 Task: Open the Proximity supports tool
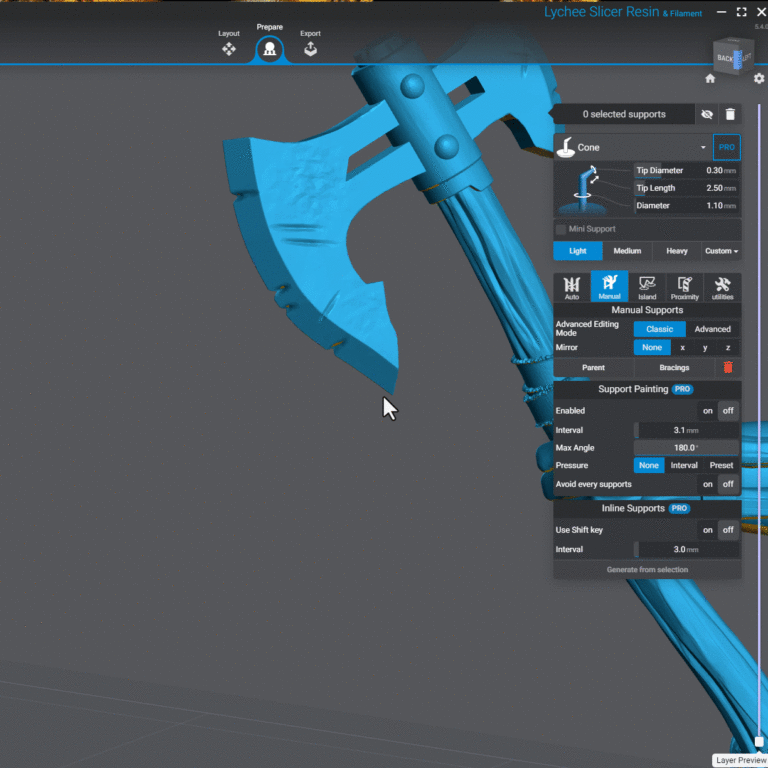(685, 287)
